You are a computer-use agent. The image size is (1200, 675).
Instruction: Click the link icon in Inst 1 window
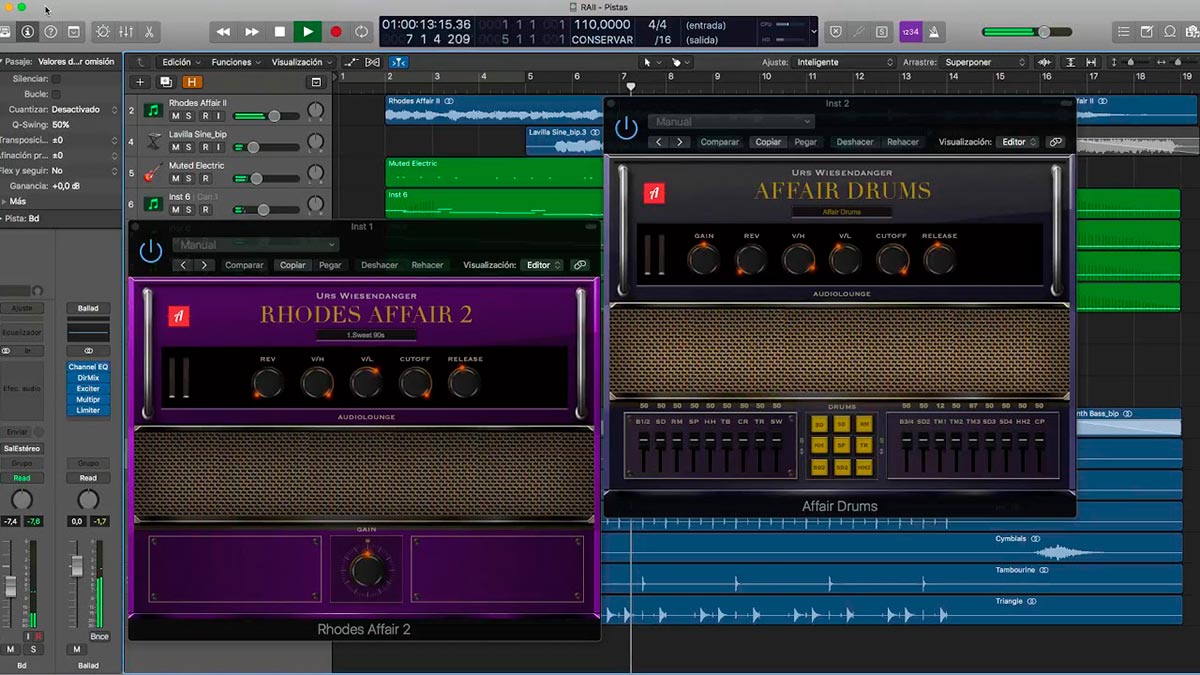(580, 265)
